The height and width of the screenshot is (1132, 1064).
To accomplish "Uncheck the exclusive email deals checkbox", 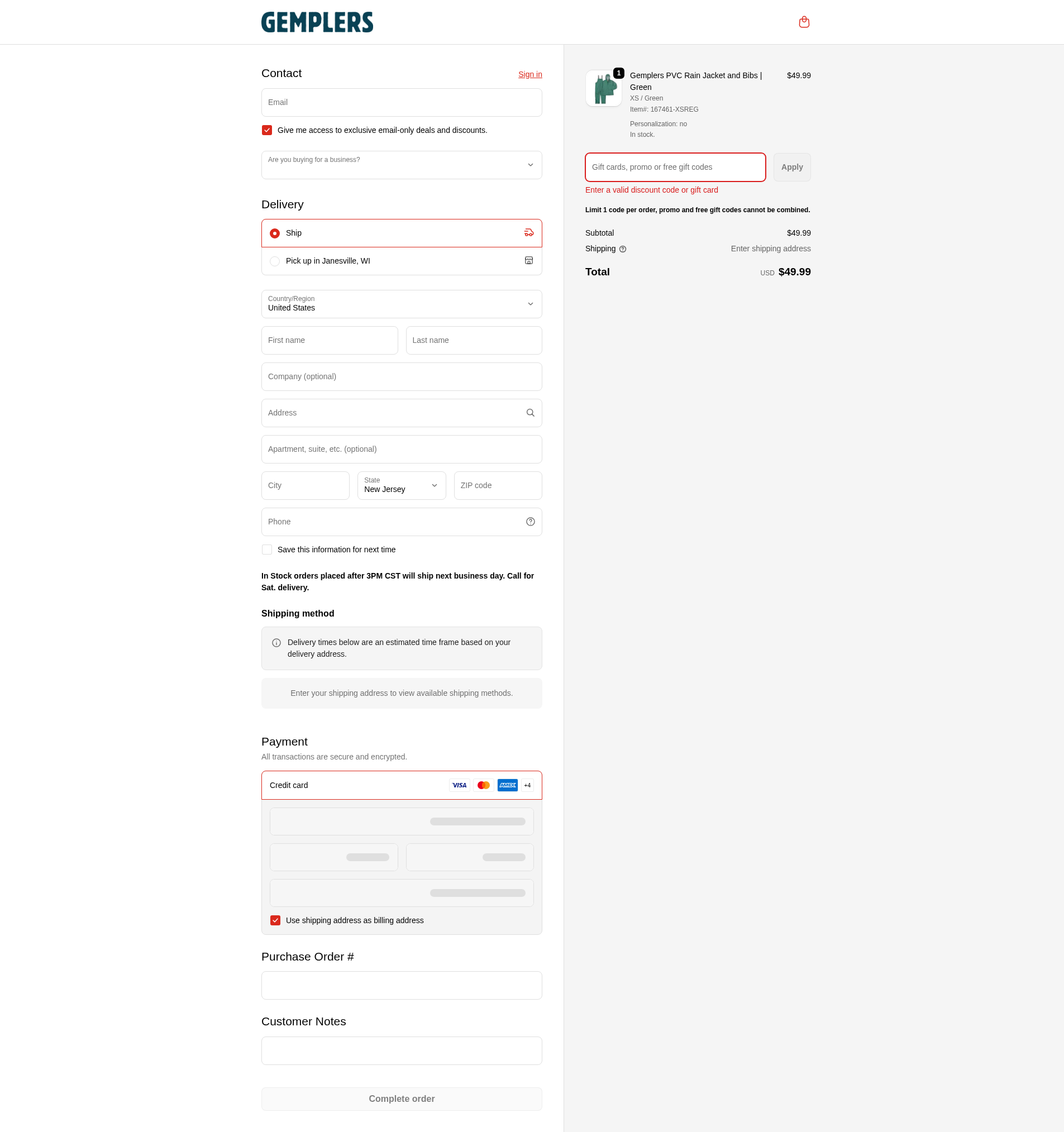I will point(266,130).
